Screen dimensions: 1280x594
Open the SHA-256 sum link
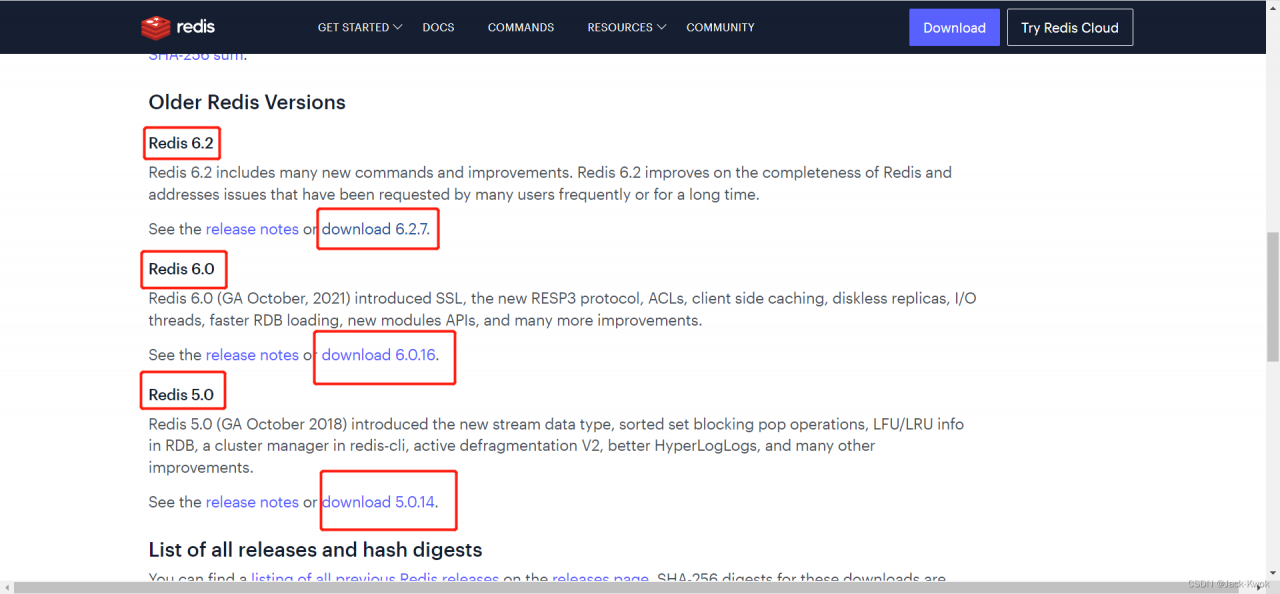[x=196, y=56]
